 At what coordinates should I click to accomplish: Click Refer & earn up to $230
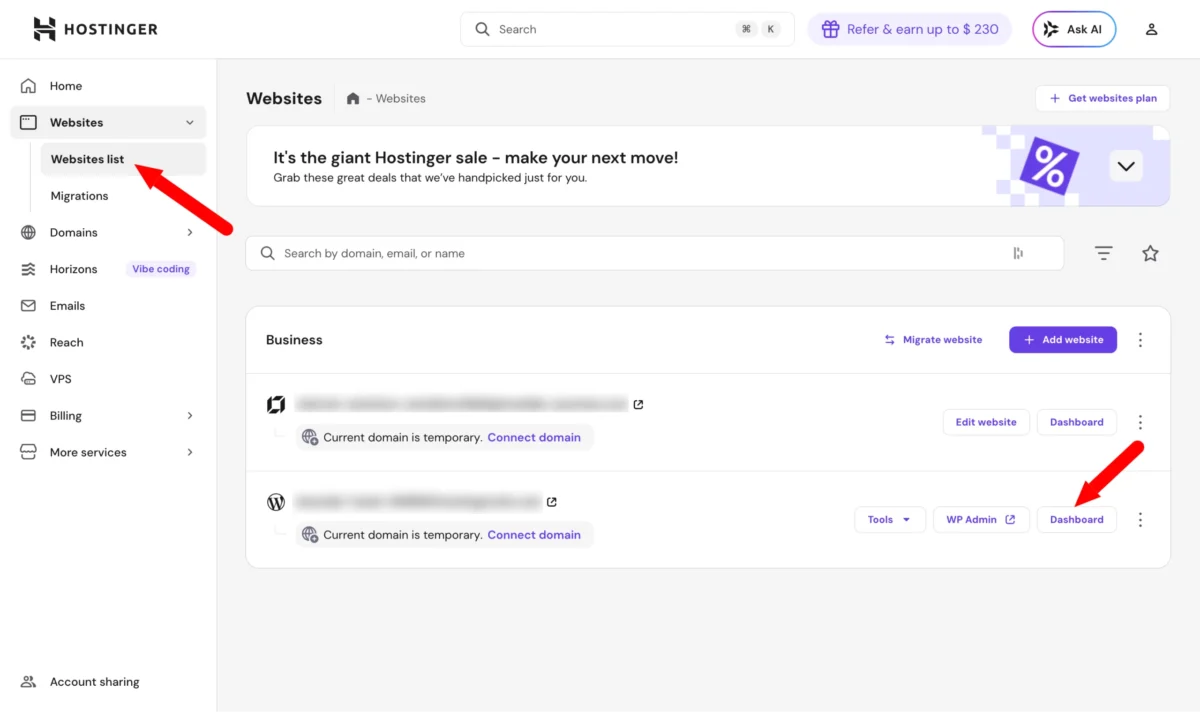coord(909,29)
